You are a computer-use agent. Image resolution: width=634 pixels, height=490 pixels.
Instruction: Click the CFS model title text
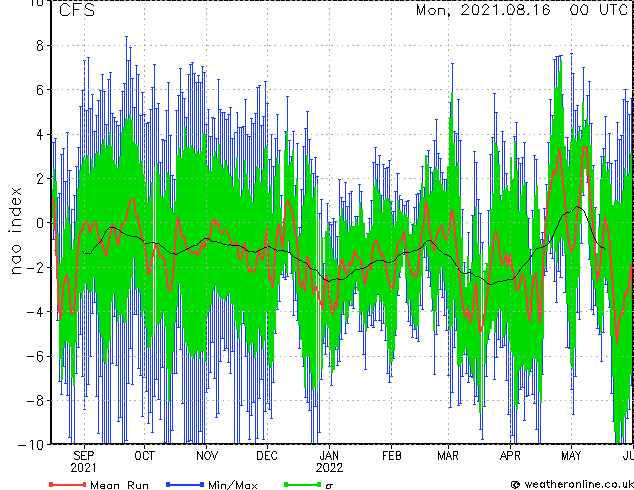(x=77, y=10)
